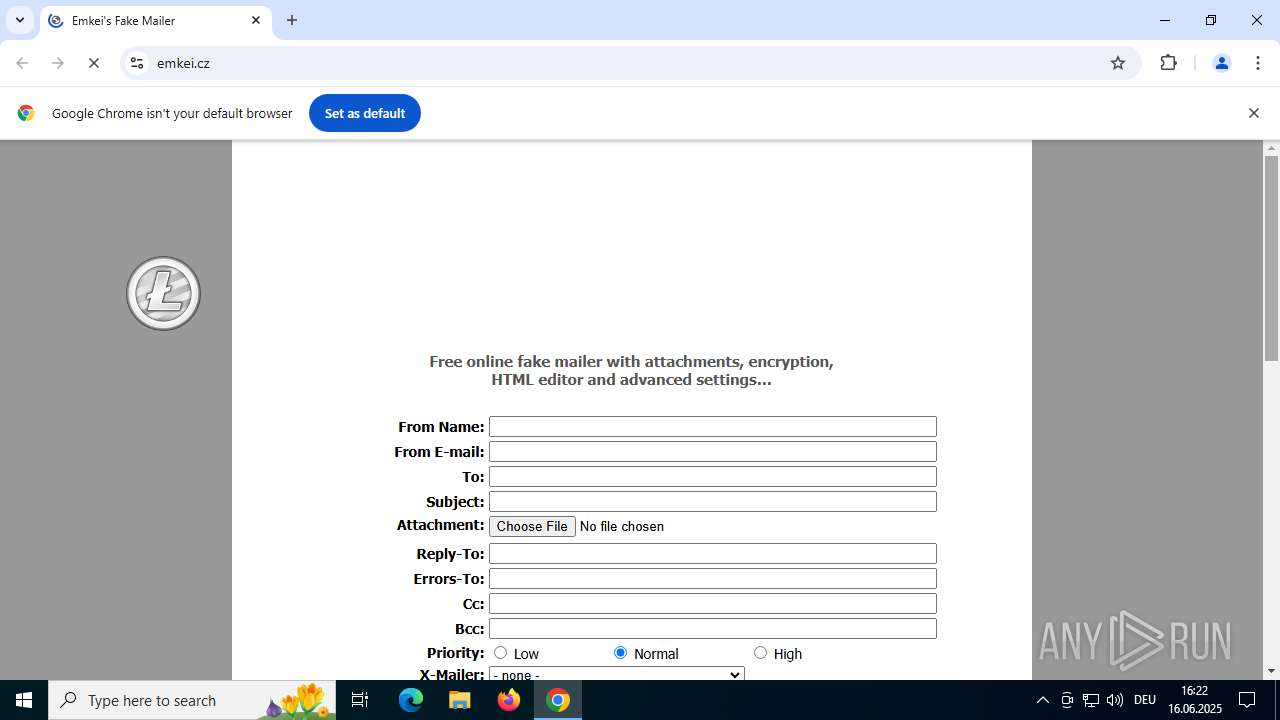This screenshot has height=720, width=1280.
Task: Select Low priority radio button
Action: pos(500,653)
